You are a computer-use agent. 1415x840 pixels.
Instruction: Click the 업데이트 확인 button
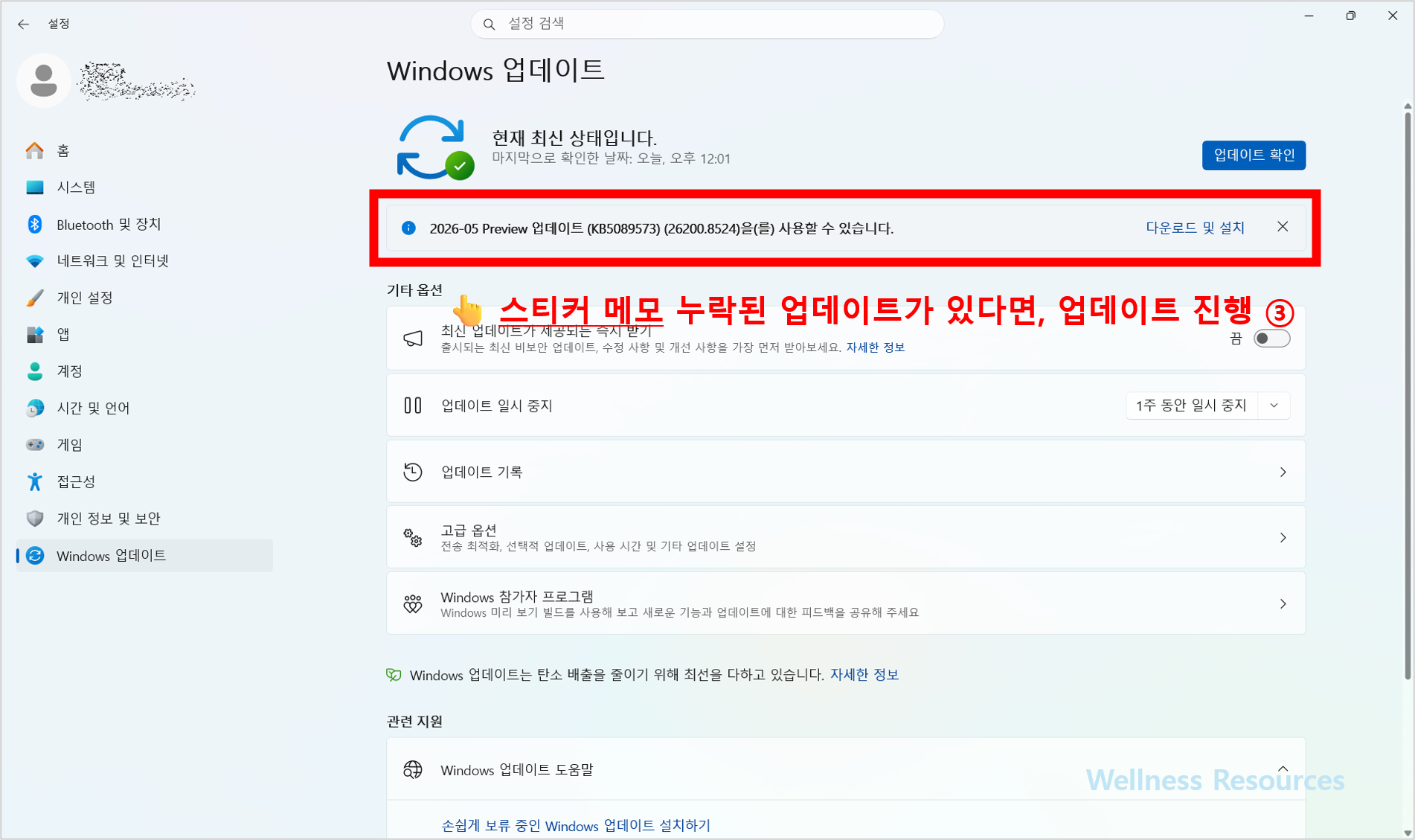click(1254, 155)
